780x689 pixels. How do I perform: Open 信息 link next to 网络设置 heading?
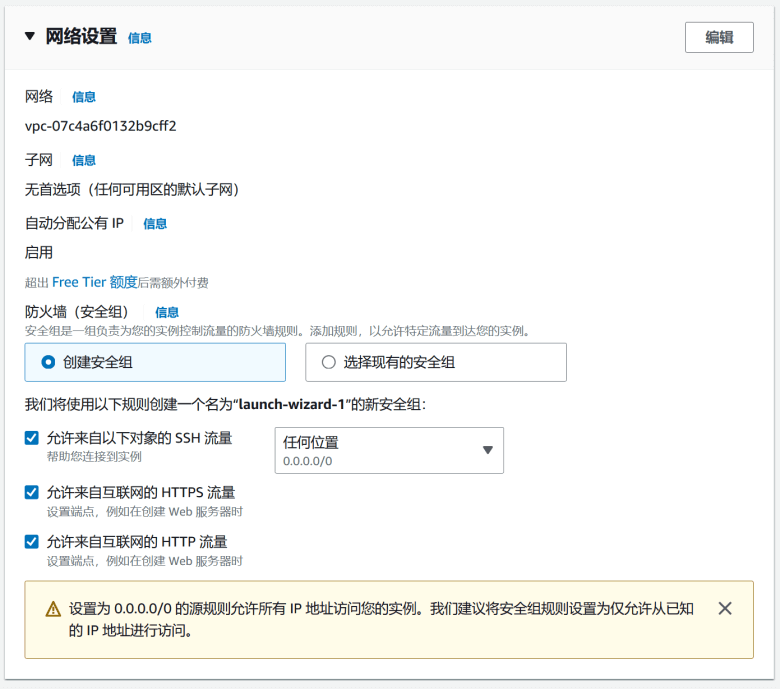point(139,38)
